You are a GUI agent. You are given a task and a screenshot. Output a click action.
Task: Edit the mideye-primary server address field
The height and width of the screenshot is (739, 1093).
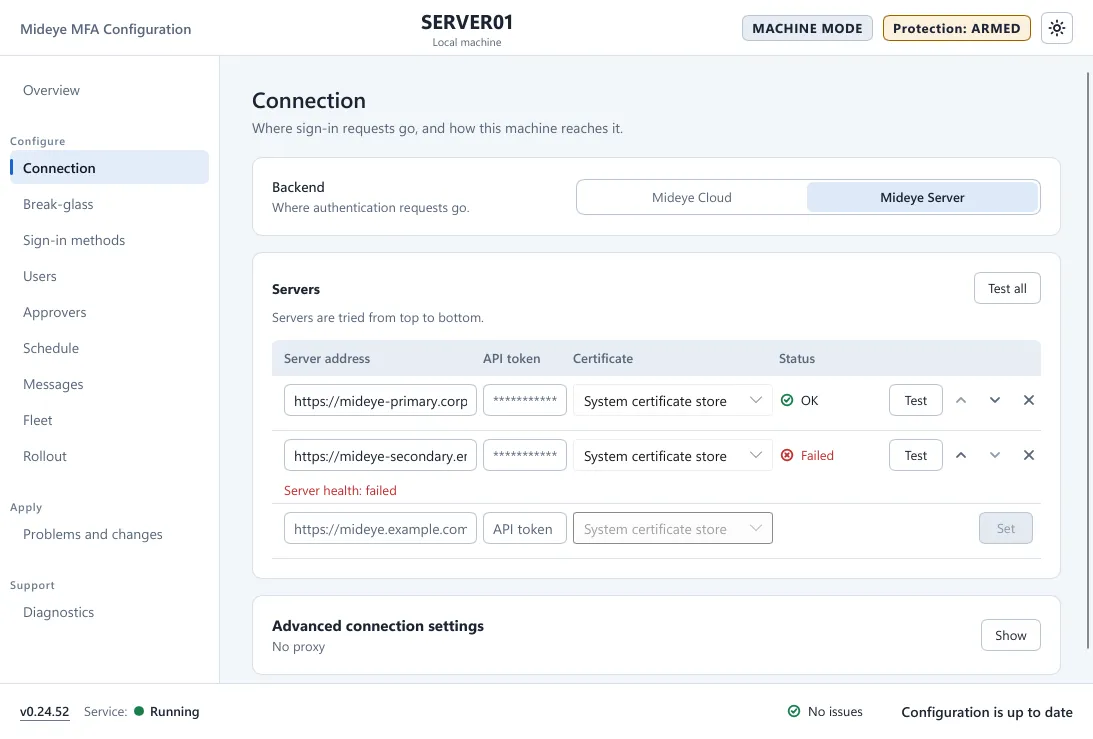(x=380, y=401)
